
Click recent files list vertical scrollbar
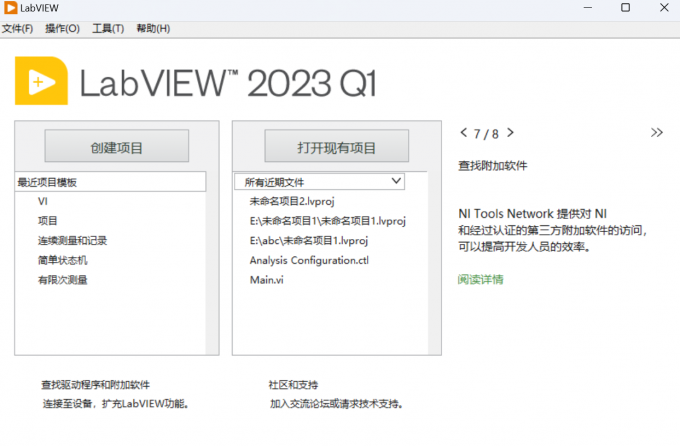pos(434,264)
